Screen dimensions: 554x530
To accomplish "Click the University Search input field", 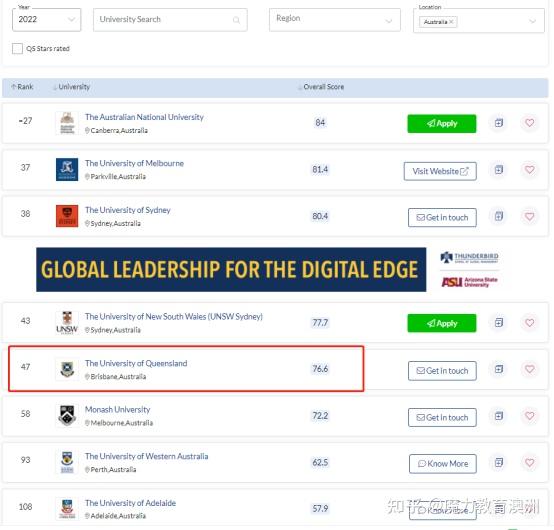I will [170, 20].
